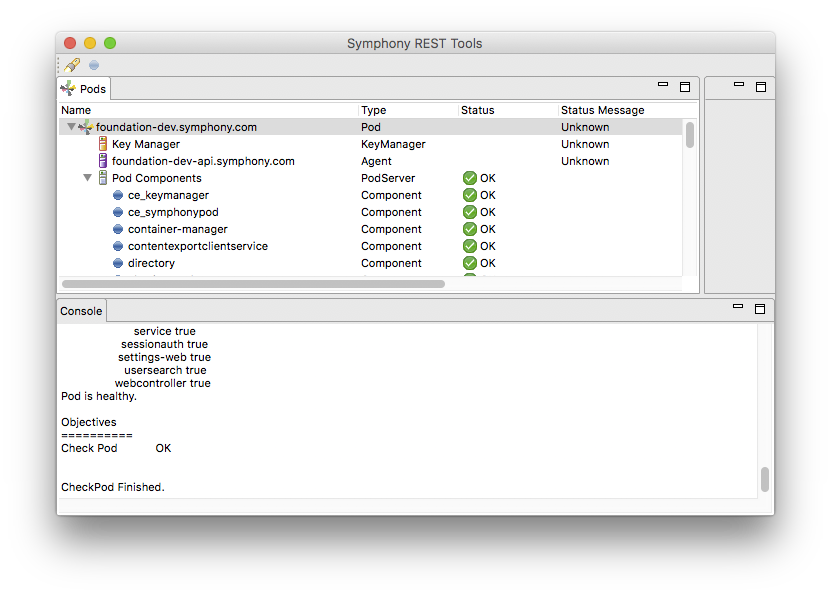The image size is (831, 596).
Task: Click the 'service true' console line
Action: pyautogui.click(x=165, y=331)
